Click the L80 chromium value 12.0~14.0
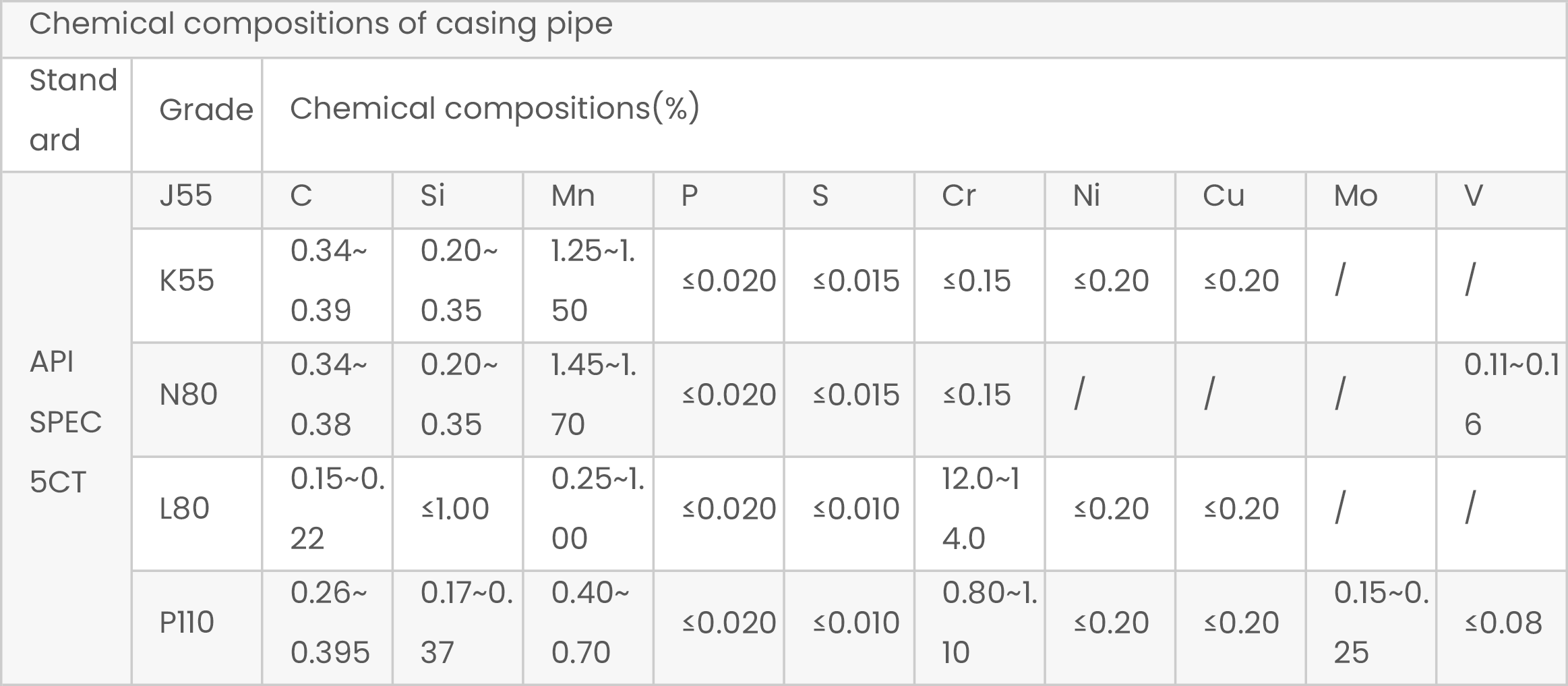Viewport: 1568px width, 686px height. (x=980, y=509)
